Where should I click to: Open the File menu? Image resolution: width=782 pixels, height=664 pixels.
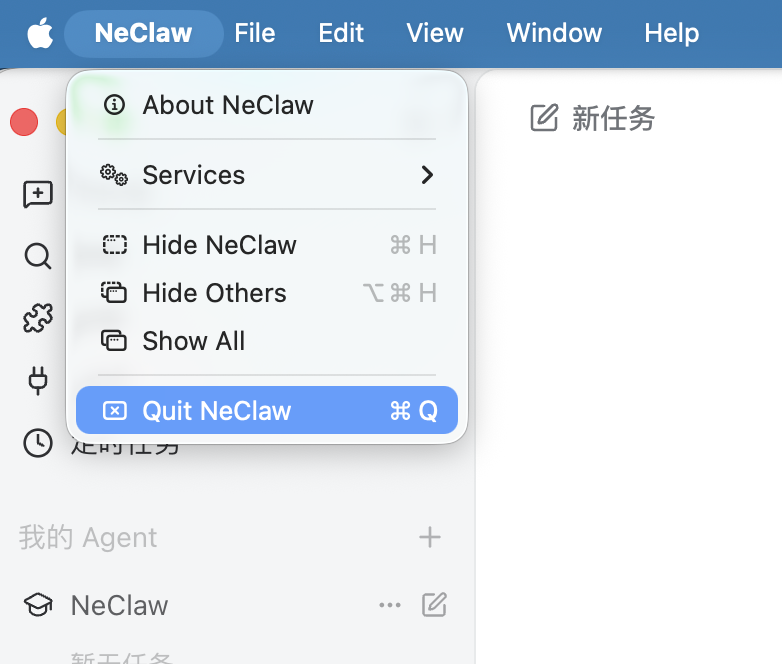click(255, 33)
